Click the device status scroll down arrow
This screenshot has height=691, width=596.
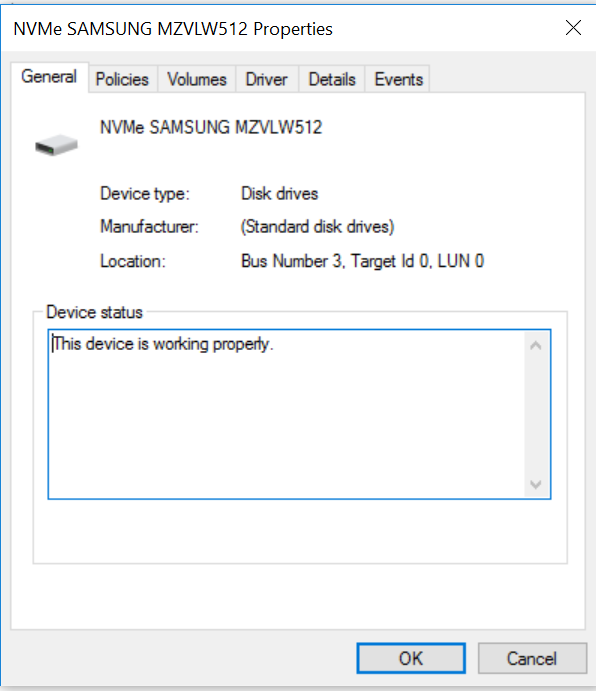[x=536, y=484]
